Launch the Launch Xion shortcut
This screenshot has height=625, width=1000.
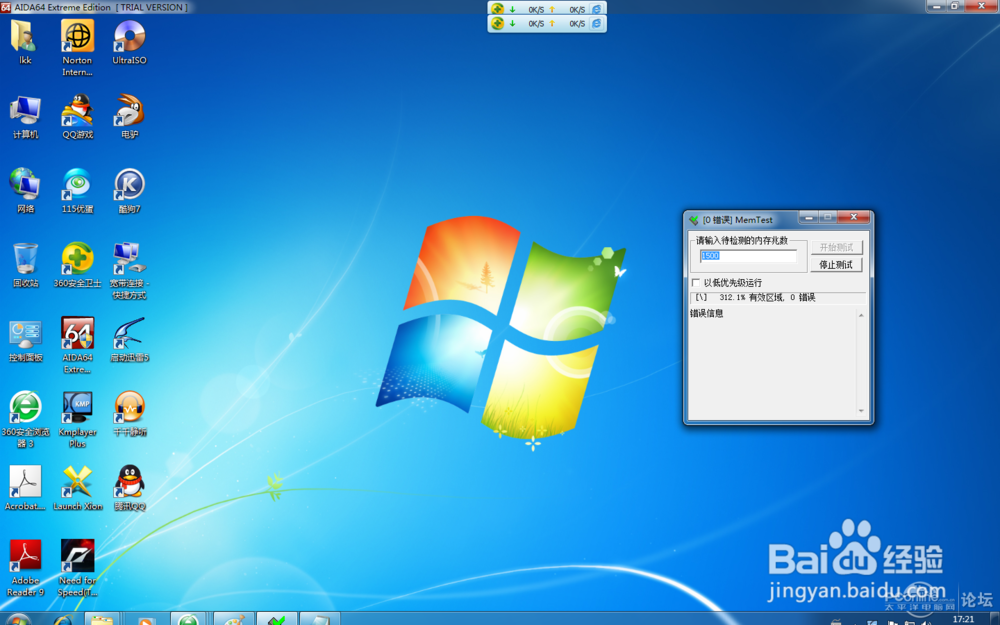click(77, 489)
